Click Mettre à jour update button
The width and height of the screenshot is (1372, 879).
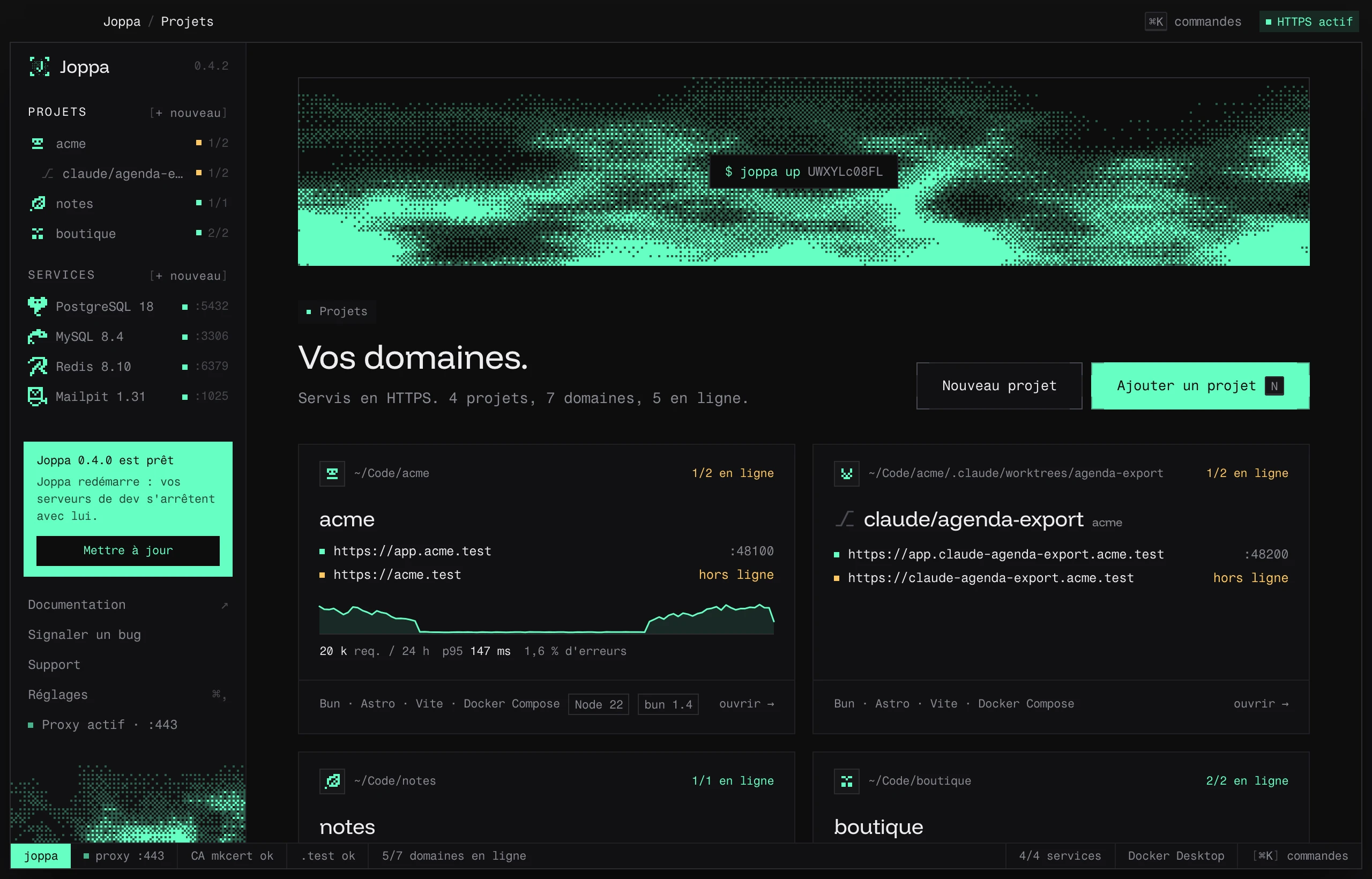click(x=128, y=551)
